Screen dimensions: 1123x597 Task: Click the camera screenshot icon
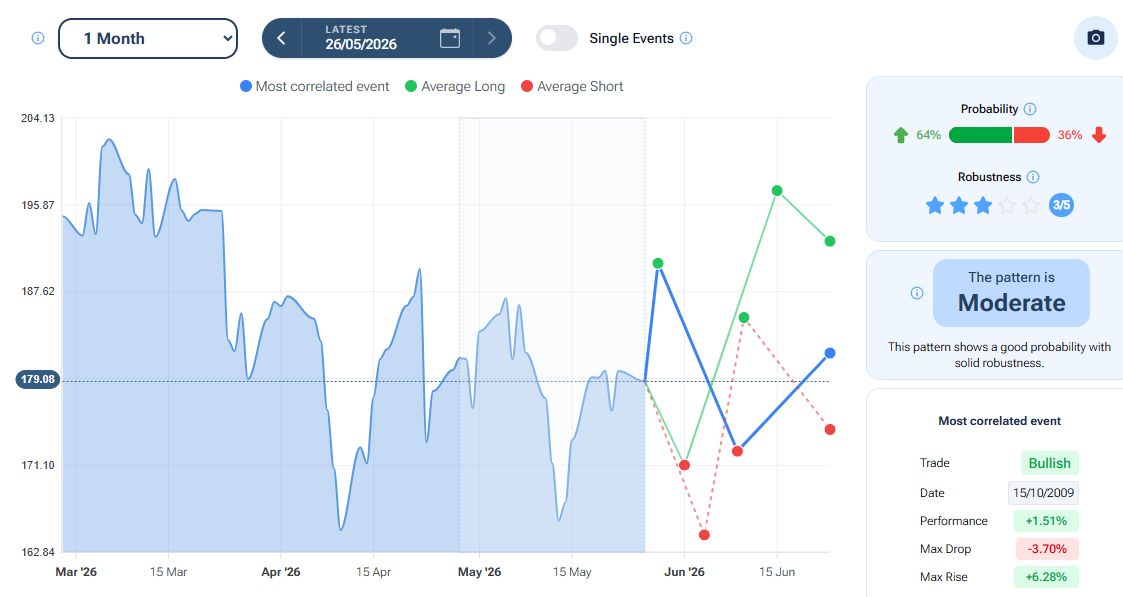click(x=1095, y=38)
